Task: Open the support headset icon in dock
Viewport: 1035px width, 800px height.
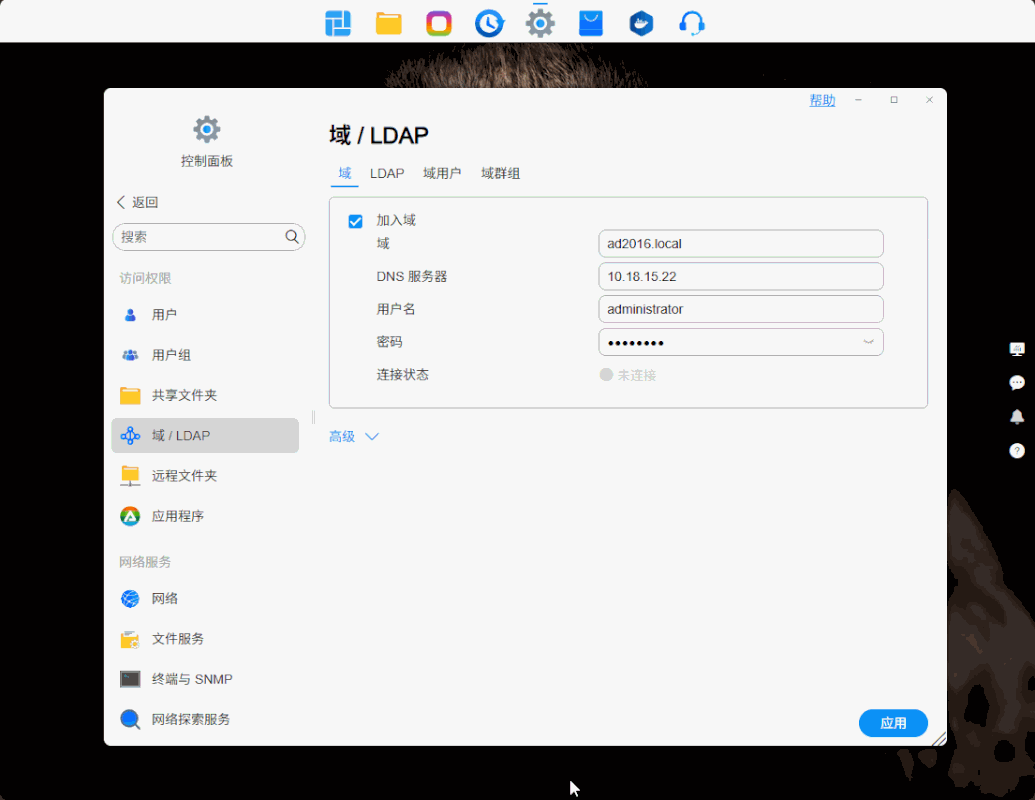Action: point(692,24)
